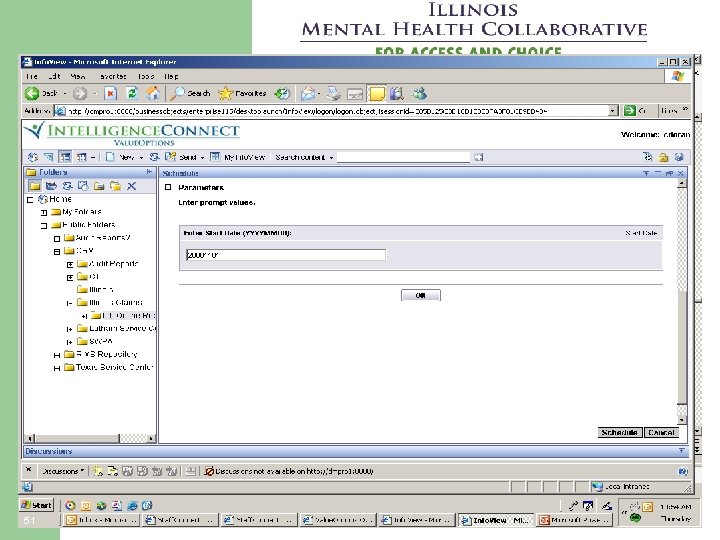
Task: Collapse the Folders panel with its arrow
Action: pos(149,172)
